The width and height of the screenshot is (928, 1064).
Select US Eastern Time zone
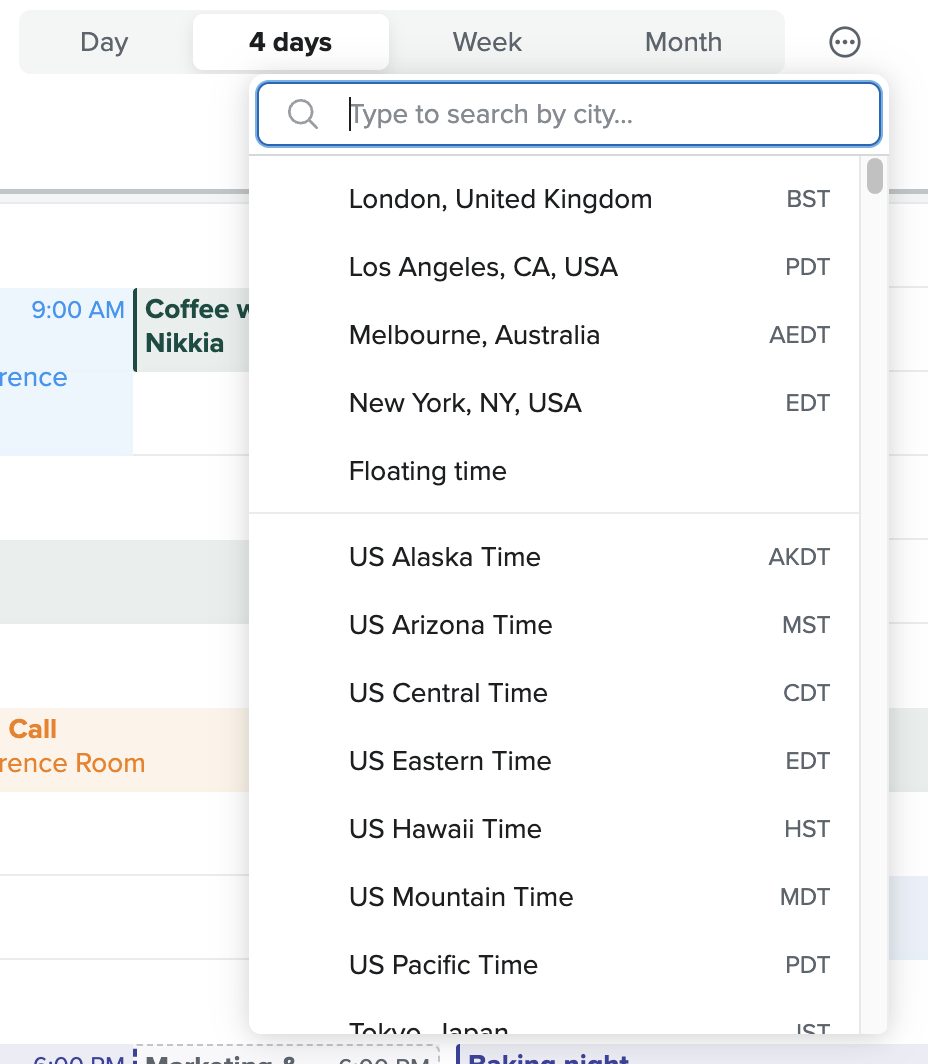554,761
